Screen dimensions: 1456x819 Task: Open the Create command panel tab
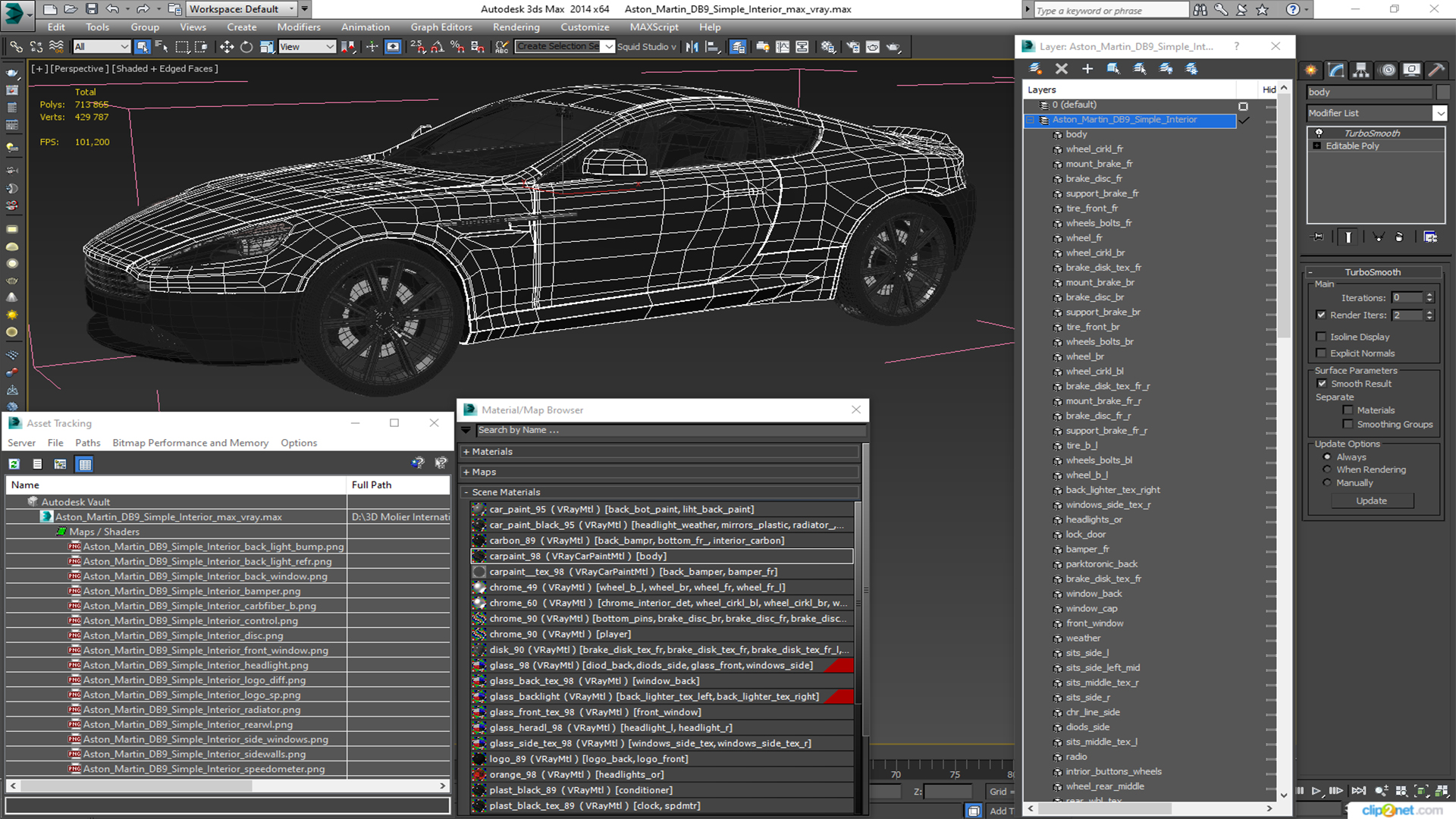(1311, 70)
